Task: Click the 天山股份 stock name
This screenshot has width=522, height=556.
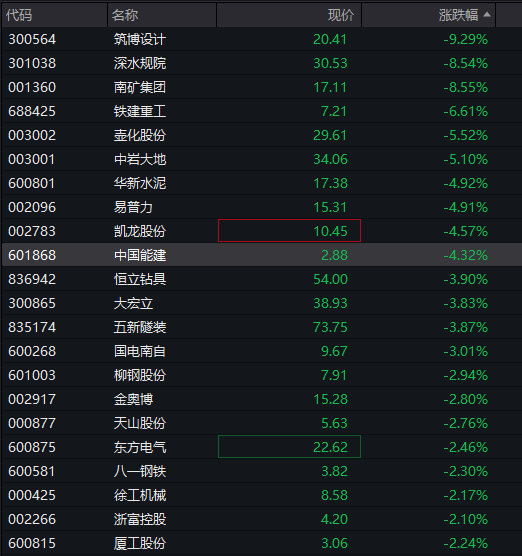Action: 140,423
